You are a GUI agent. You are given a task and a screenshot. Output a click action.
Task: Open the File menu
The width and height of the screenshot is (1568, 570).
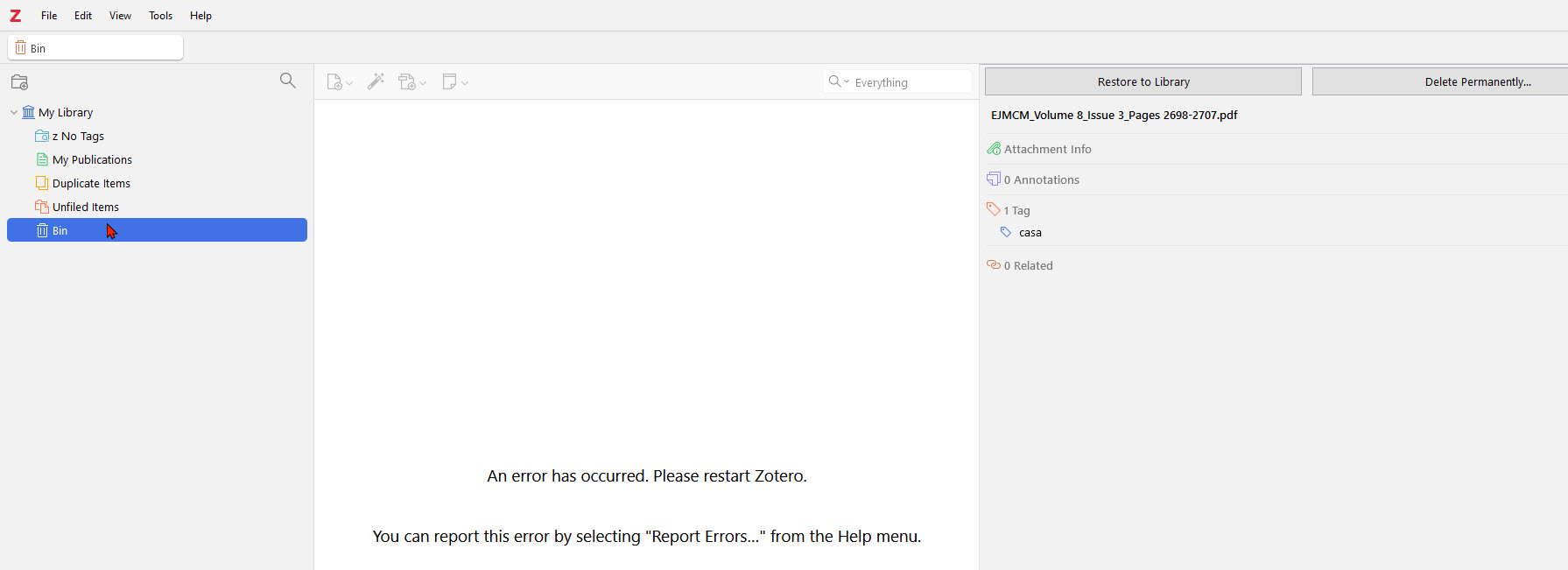click(49, 16)
